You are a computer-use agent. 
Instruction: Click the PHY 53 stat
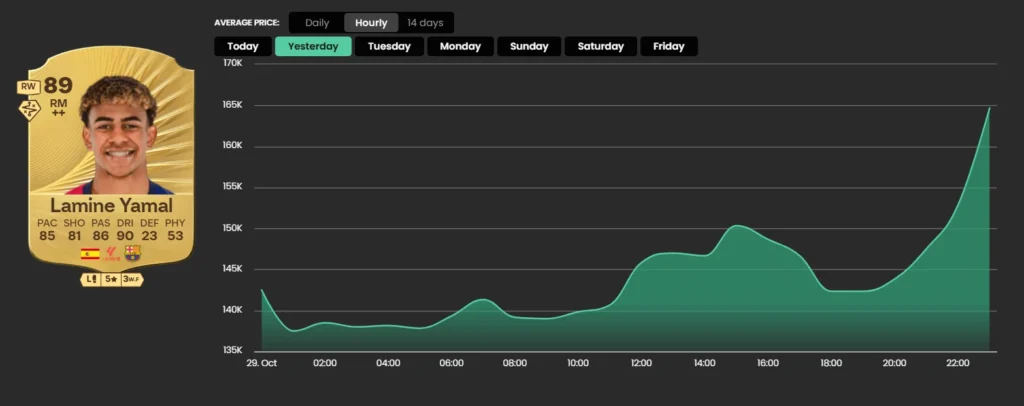click(175, 230)
